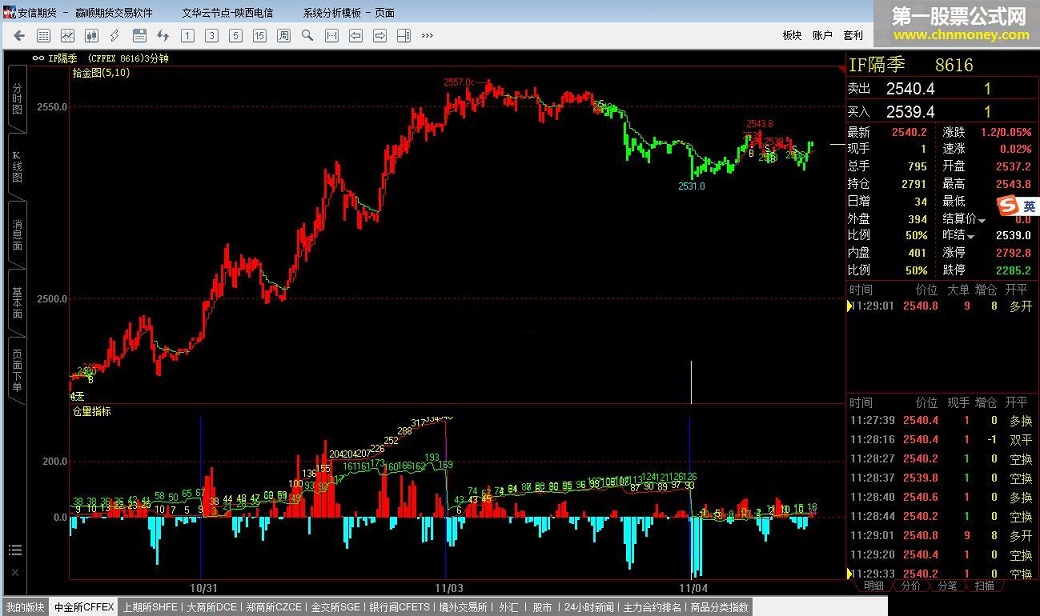Click the hamburger list icon in sidebar
The height and width of the screenshot is (616, 1040).
pos(15,550)
